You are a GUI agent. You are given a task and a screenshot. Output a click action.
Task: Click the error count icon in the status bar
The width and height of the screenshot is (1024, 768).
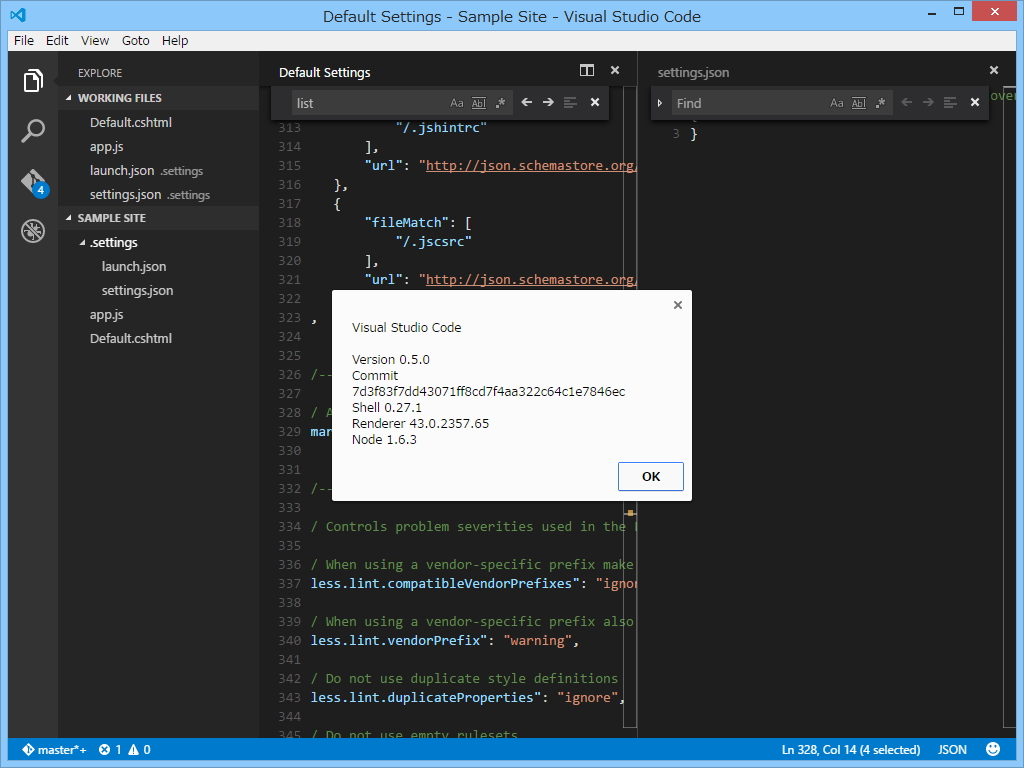[106, 748]
